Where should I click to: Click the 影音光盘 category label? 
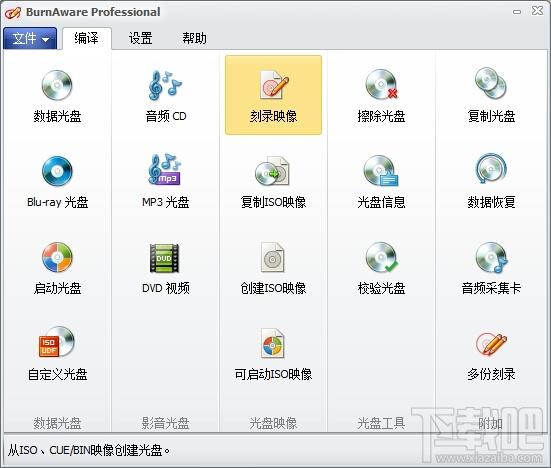coord(166,423)
